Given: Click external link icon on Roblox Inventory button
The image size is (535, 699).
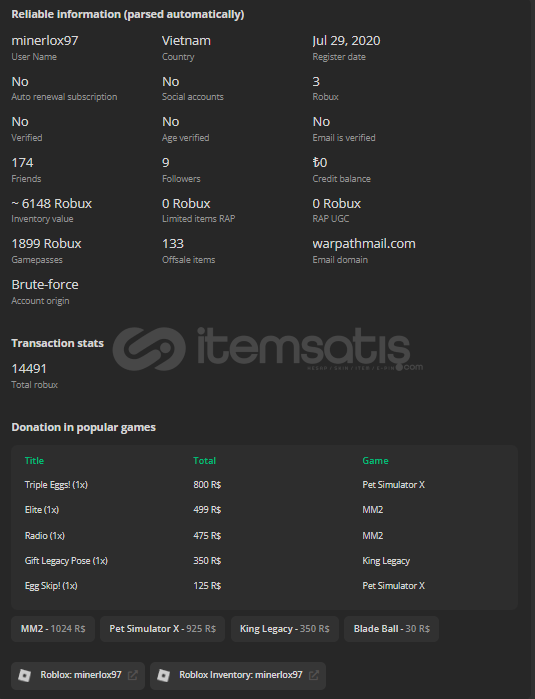Looking at the screenshot, I should [313, 675].
